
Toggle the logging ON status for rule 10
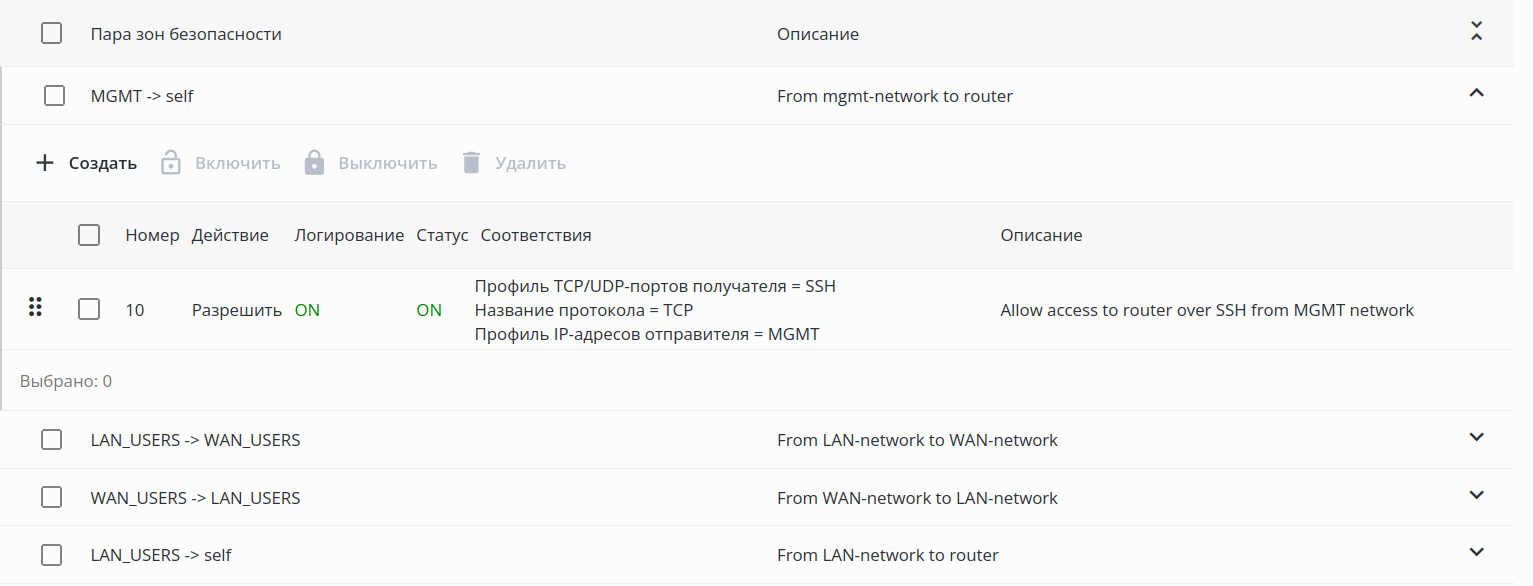307,310
